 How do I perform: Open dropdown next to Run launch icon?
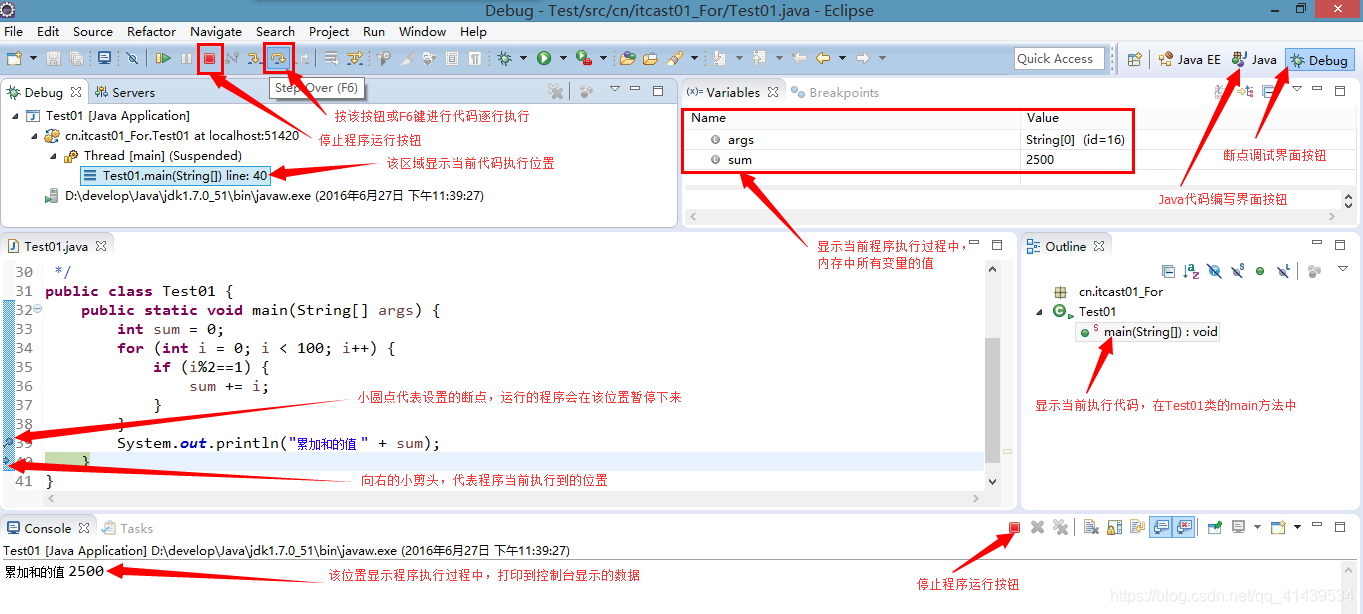[x=563, y=58]
